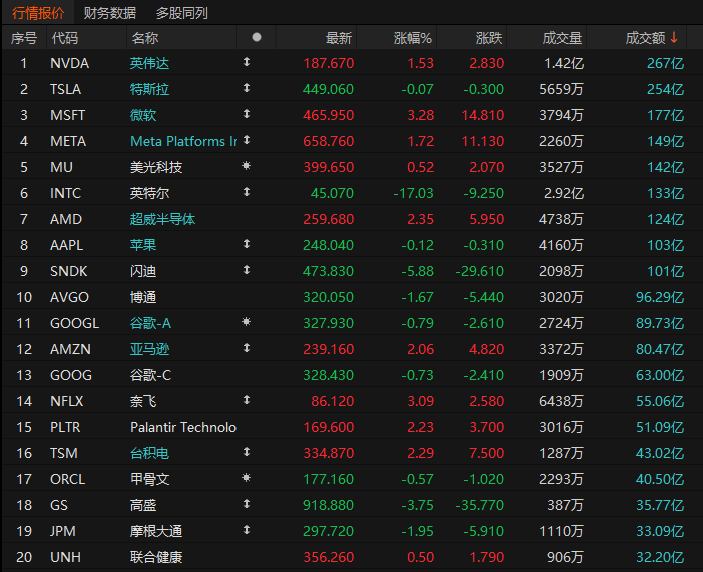Open the 谷歌-A stock link
The height and width of the screenshot is (572, 703).
[x=150, y=323]
